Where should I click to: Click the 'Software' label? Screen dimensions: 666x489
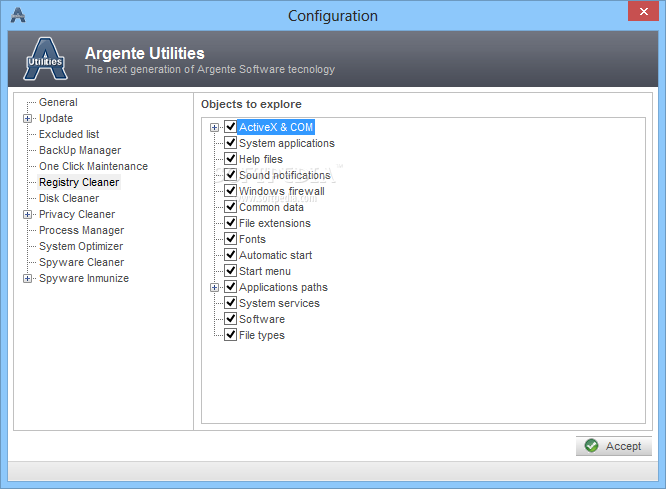pyautogui.click(x=262, y=319)
